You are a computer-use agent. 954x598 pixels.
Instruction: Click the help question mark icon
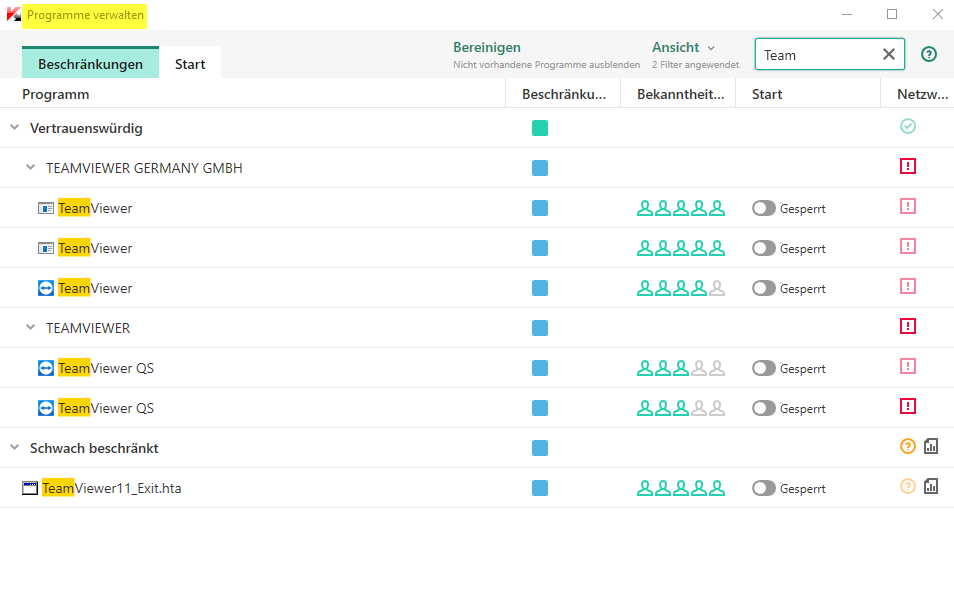929,55
